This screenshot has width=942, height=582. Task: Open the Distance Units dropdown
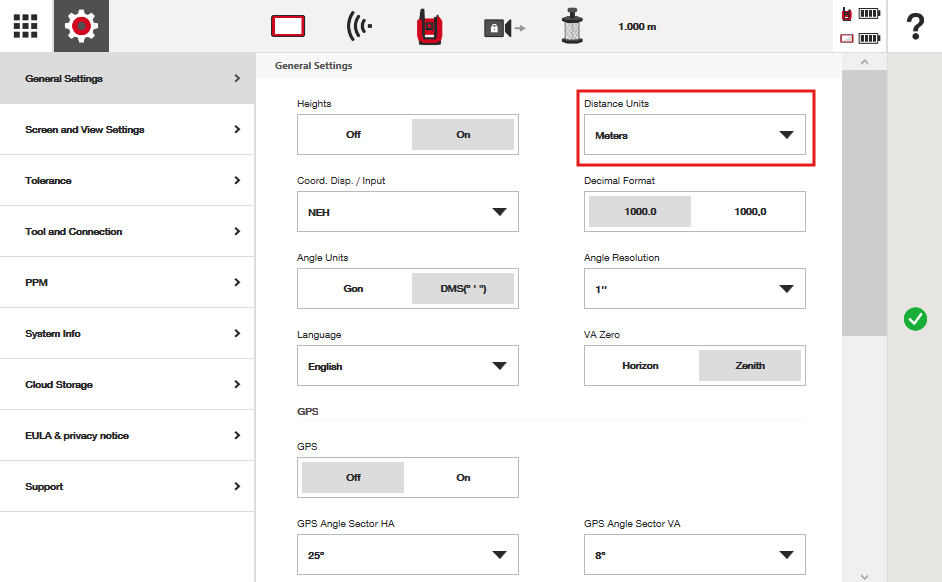694,135
